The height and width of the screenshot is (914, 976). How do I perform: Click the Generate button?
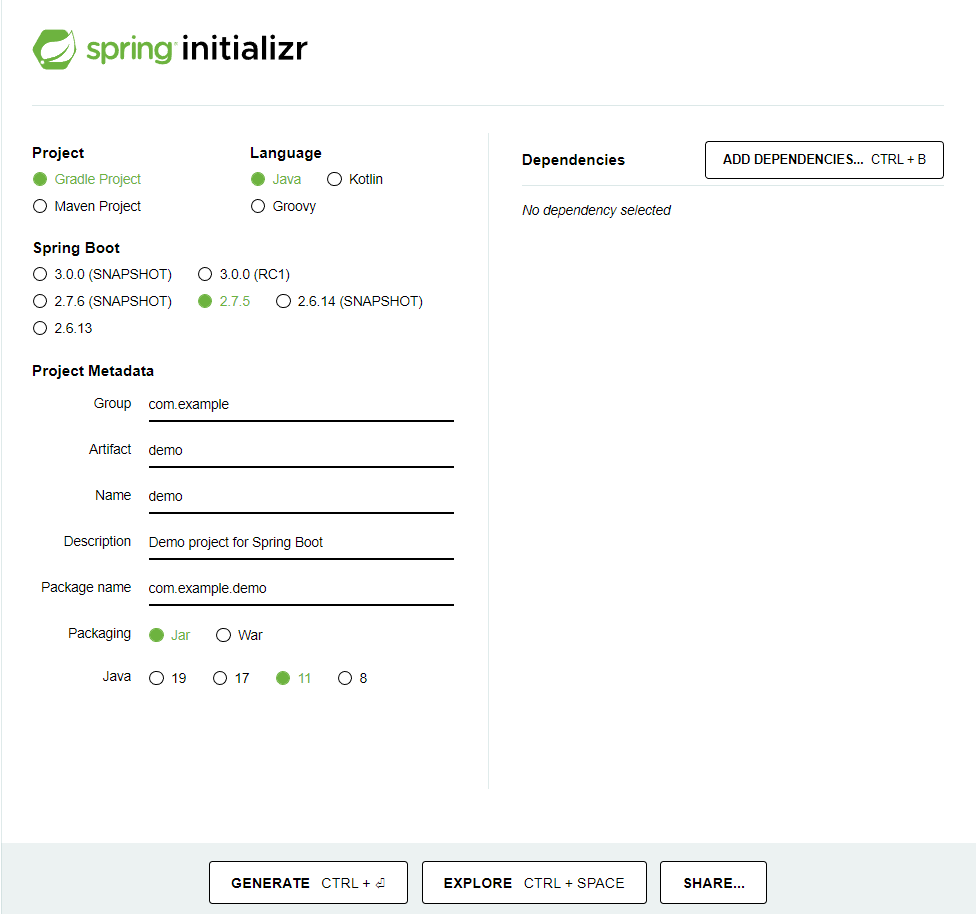[x=308, y=882]
